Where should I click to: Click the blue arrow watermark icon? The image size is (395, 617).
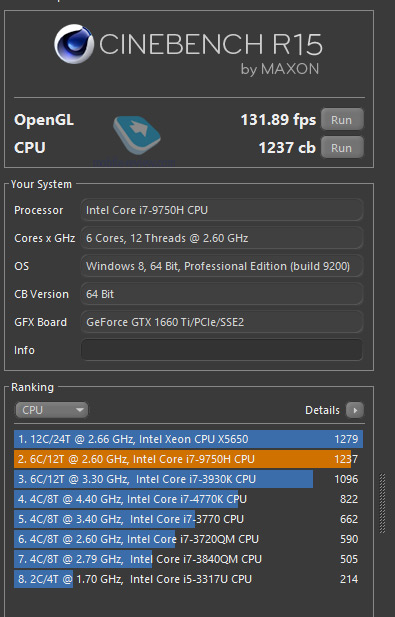[x=137, y=135]
